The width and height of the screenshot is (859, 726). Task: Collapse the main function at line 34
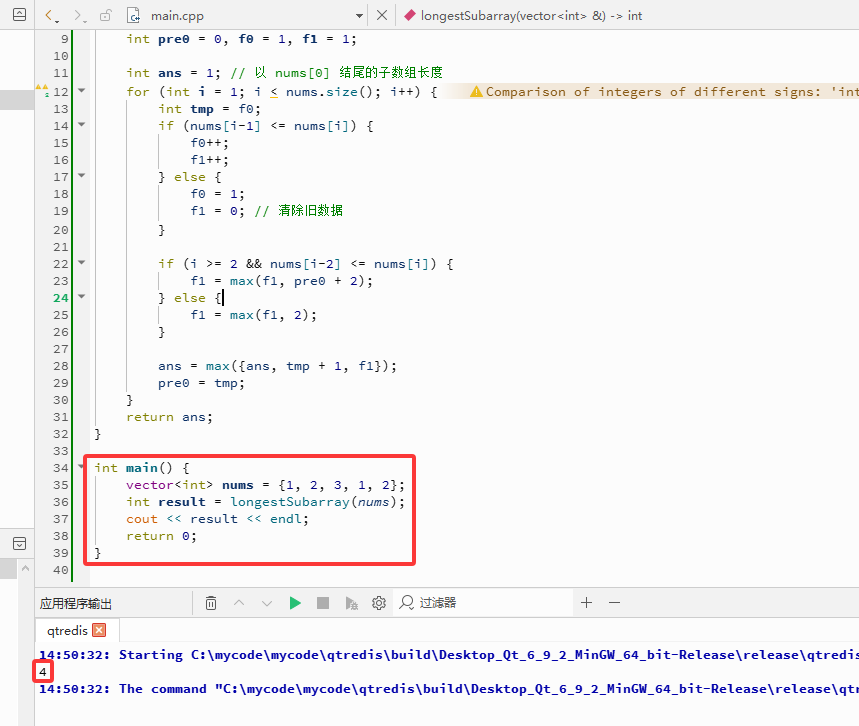point(82,467)
